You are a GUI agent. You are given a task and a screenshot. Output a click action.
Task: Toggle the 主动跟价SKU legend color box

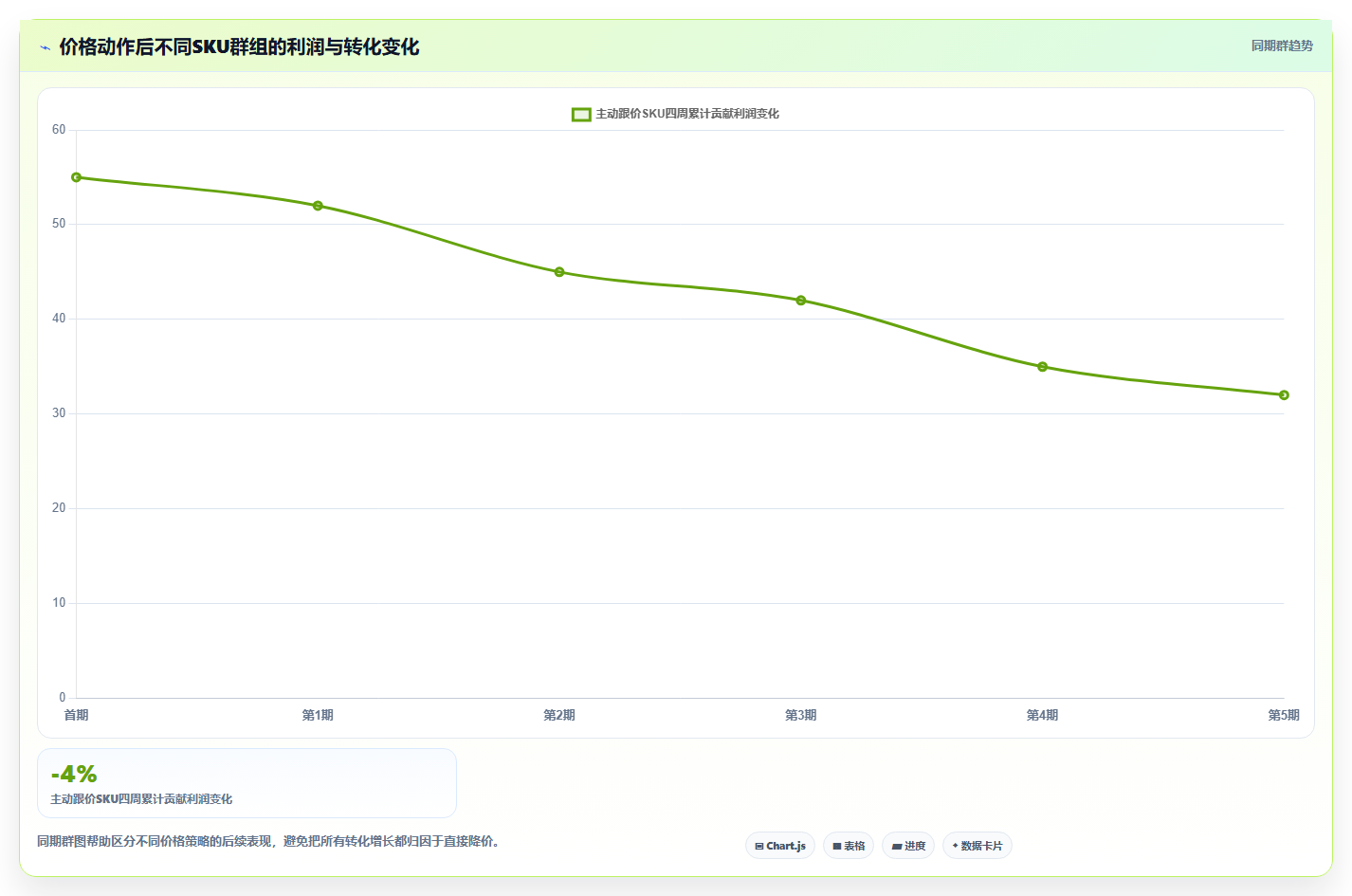581,114
